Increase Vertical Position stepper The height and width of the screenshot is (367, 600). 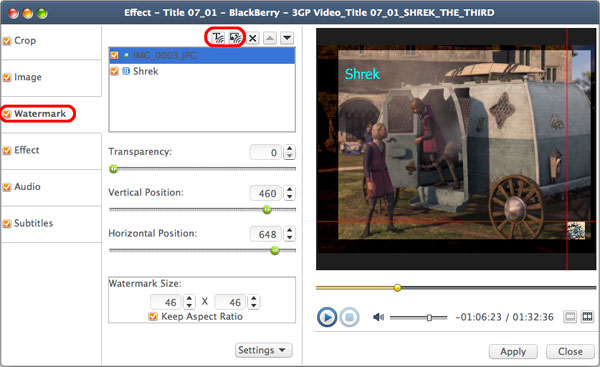[290, 189]
